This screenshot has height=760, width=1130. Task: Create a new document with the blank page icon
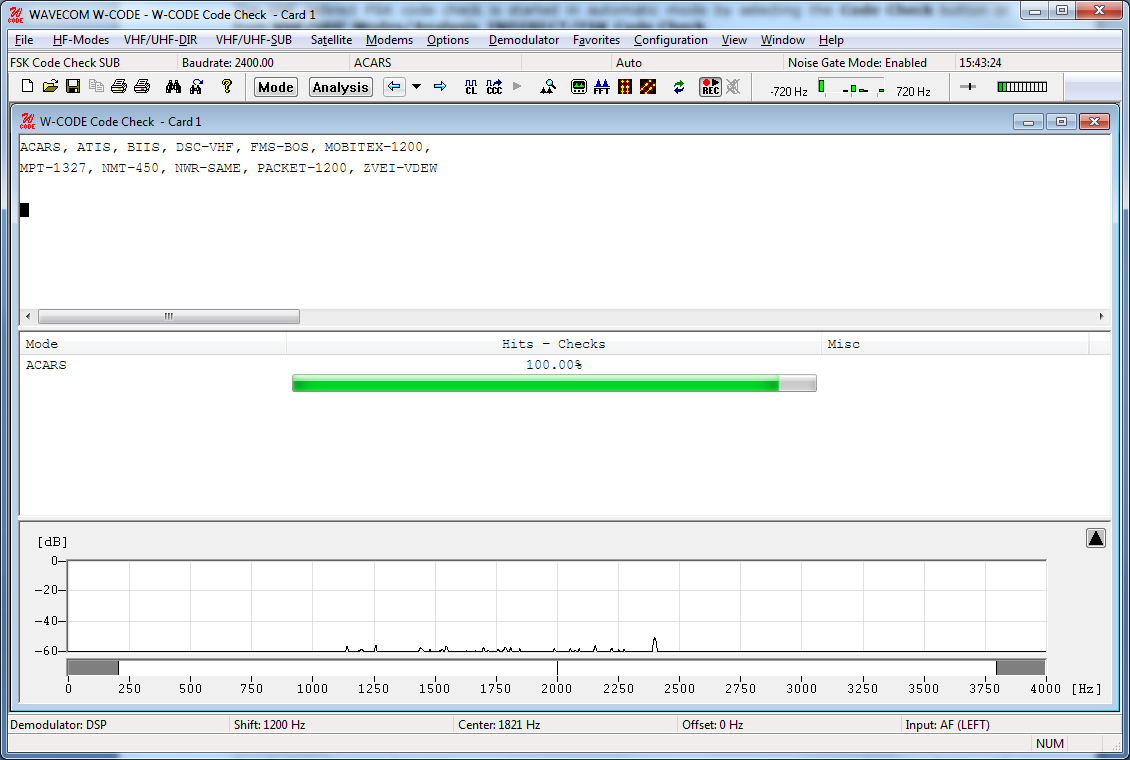27,87
